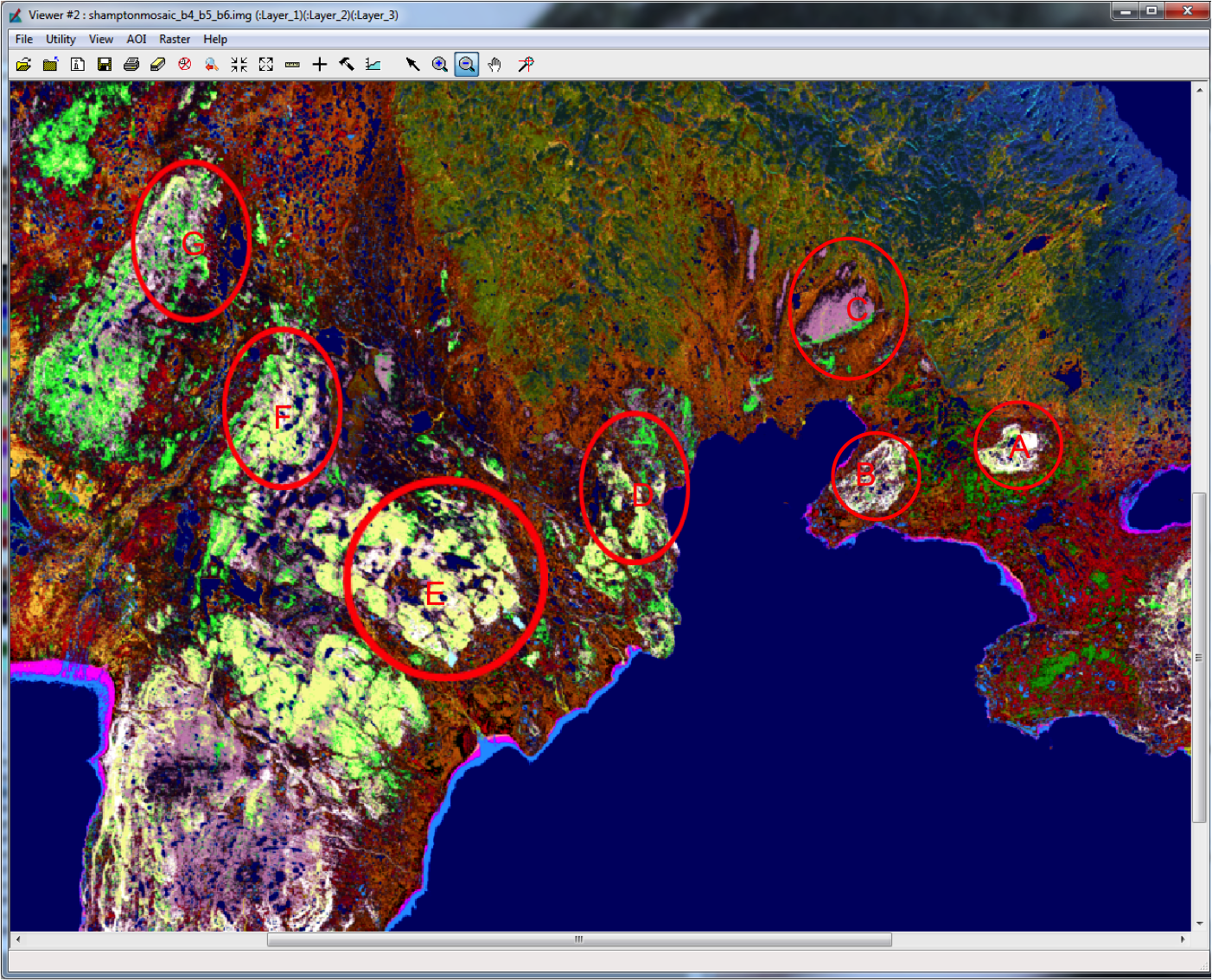
Task: Click the inward-arrows zoom icon
Action: (x=239, y=65)
